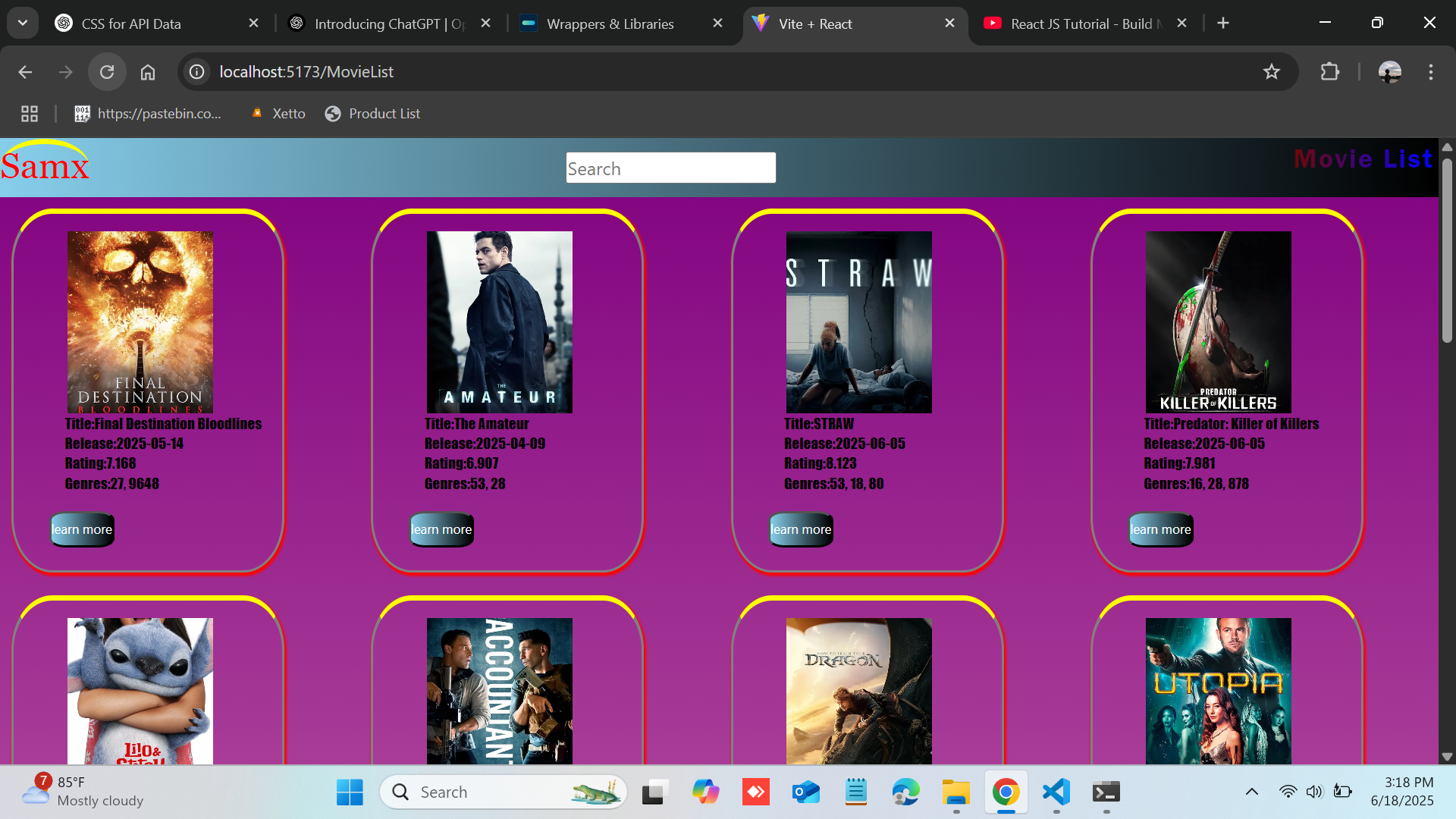Click learn more on The Amateur card
1456x819 pixels.
click(x=441, y=529)
